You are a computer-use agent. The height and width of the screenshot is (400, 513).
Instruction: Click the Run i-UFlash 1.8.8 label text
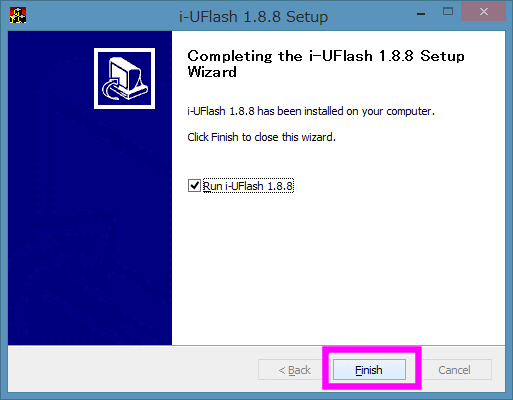tap(248, 186)
